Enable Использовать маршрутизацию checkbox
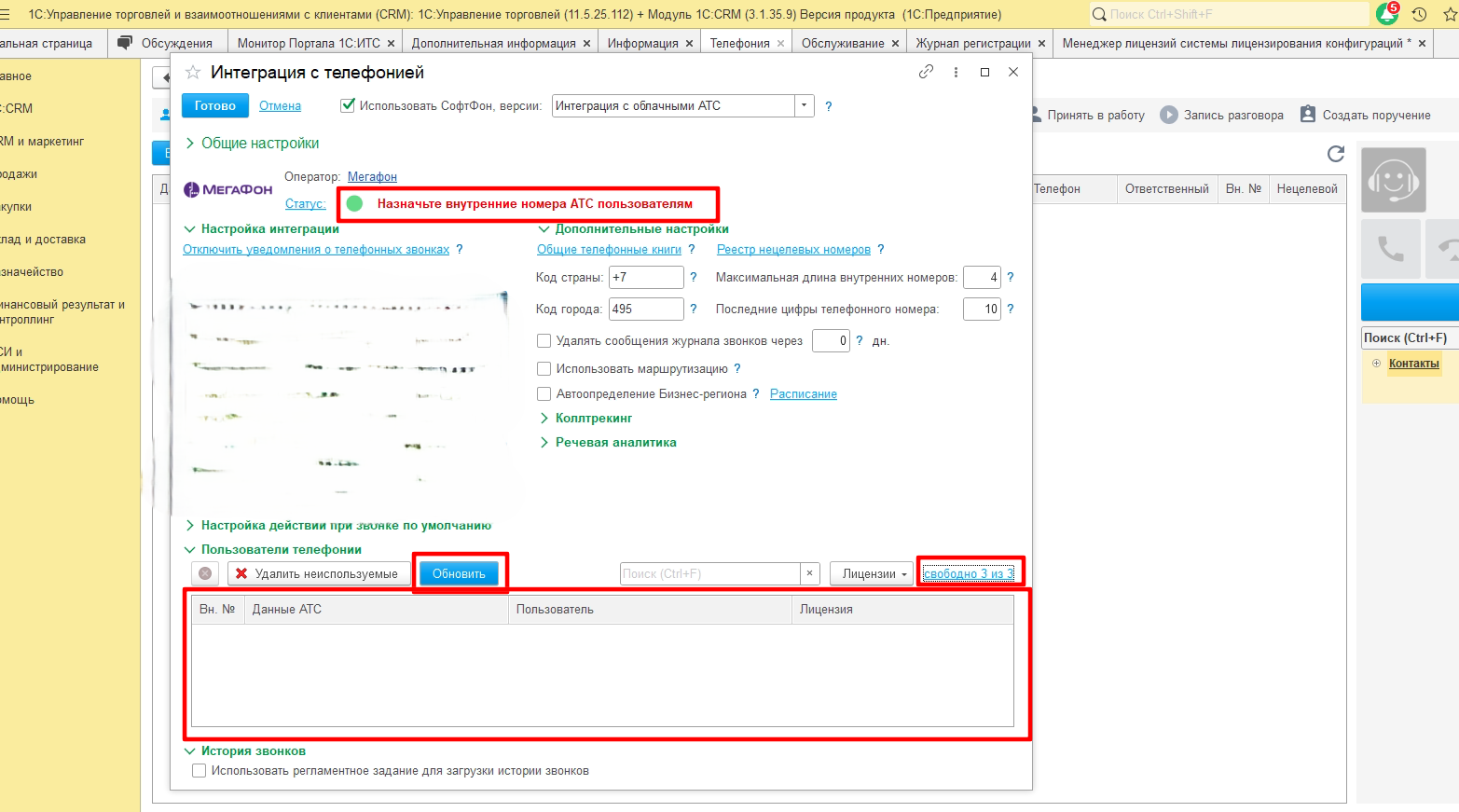This screenshot has height=812, width=1459. click(544, 368)
